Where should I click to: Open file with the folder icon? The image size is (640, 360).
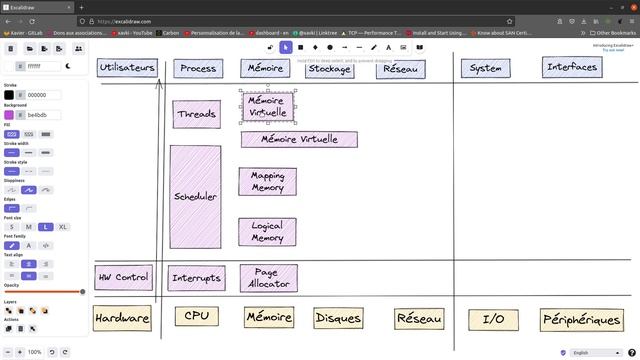[30, 49]
